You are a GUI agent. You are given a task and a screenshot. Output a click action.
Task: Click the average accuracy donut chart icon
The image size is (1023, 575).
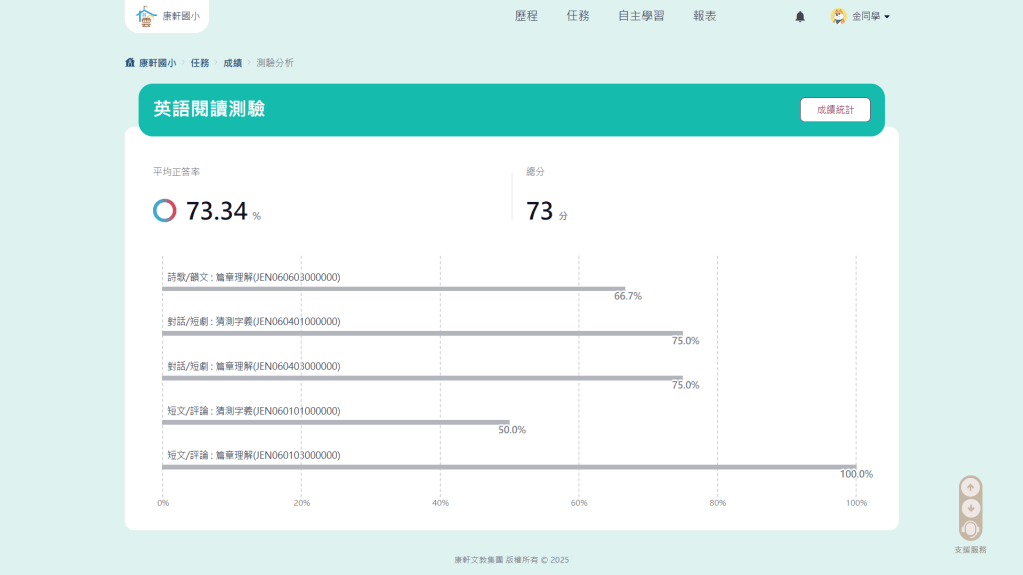[165, 211]
